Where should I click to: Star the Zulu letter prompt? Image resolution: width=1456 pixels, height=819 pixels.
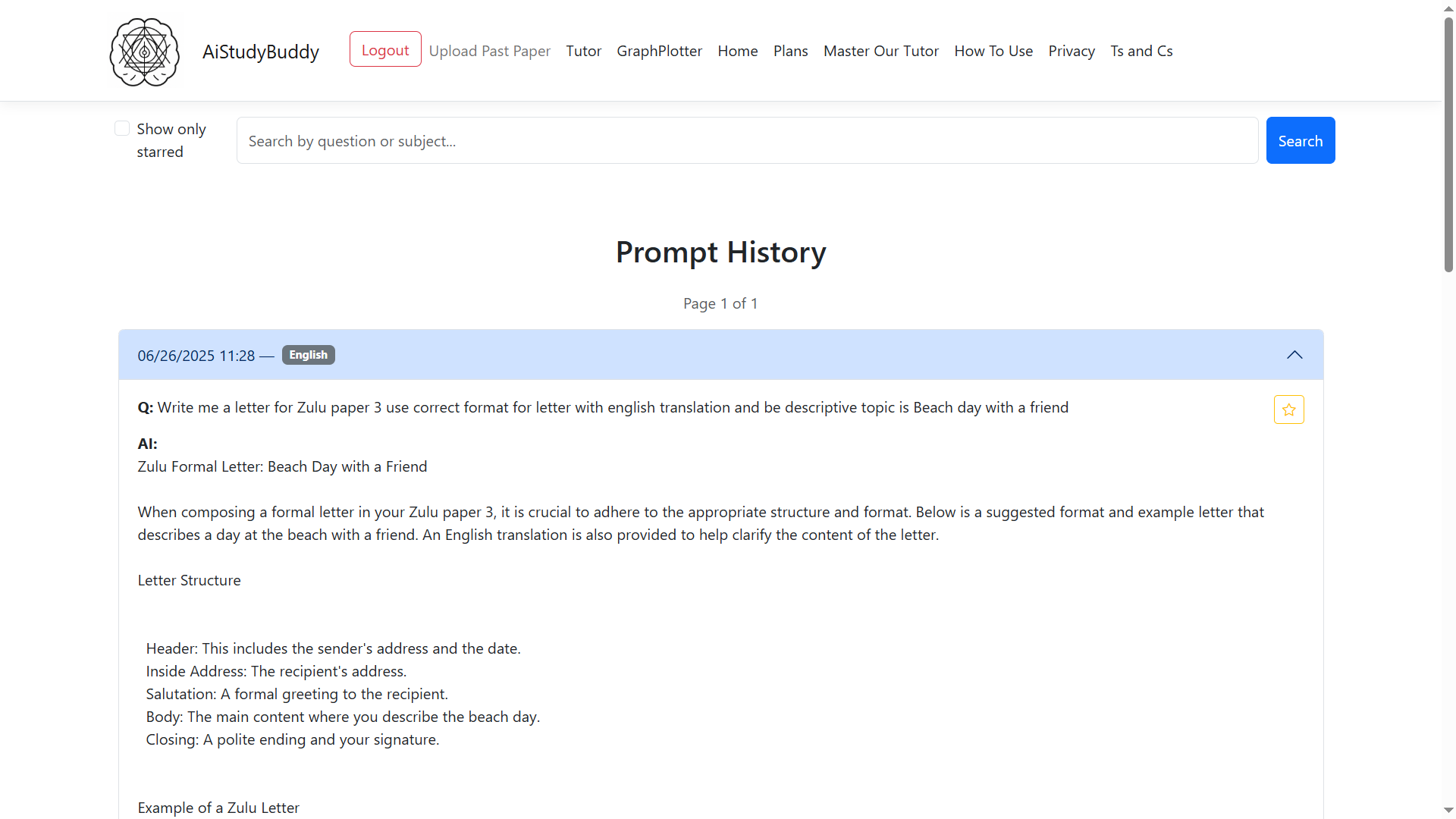click(1288, 409)
